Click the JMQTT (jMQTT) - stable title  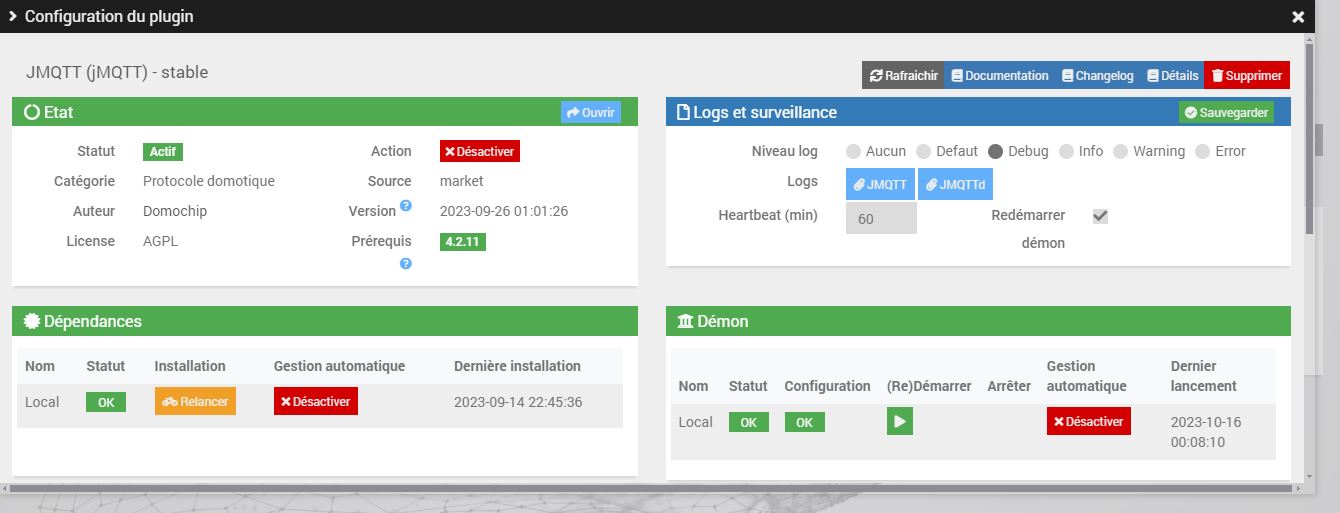coord(117,72)
